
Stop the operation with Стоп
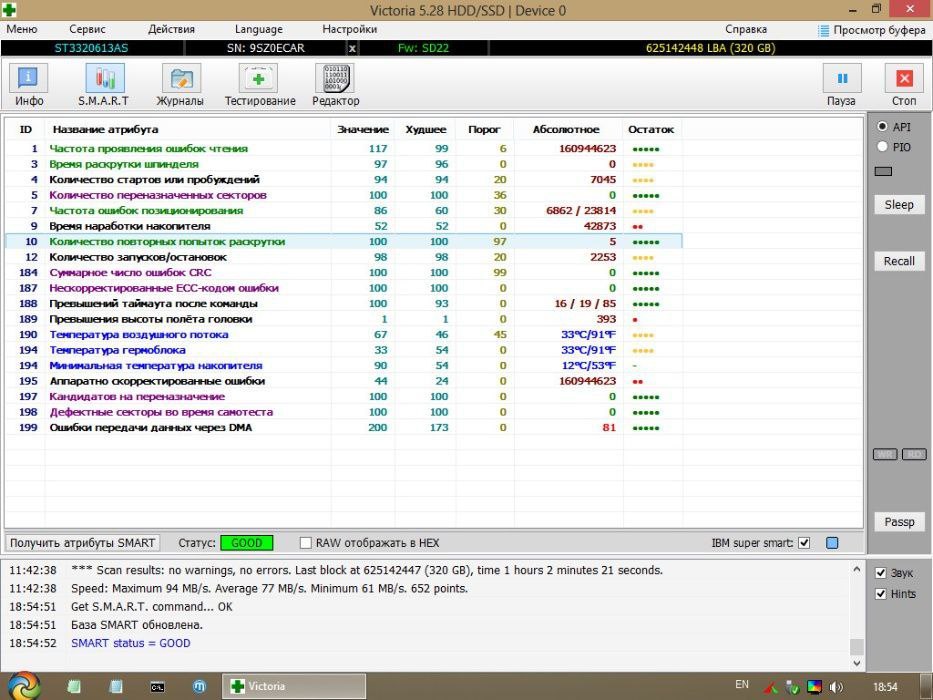coord(904,86)
